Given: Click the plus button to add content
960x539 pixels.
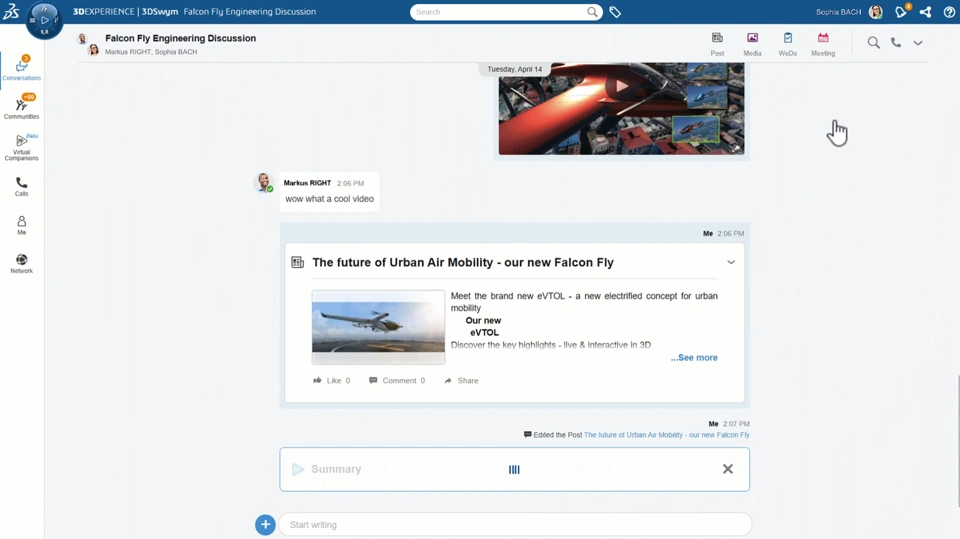Looking at the screenshot, I should point(265,524).
